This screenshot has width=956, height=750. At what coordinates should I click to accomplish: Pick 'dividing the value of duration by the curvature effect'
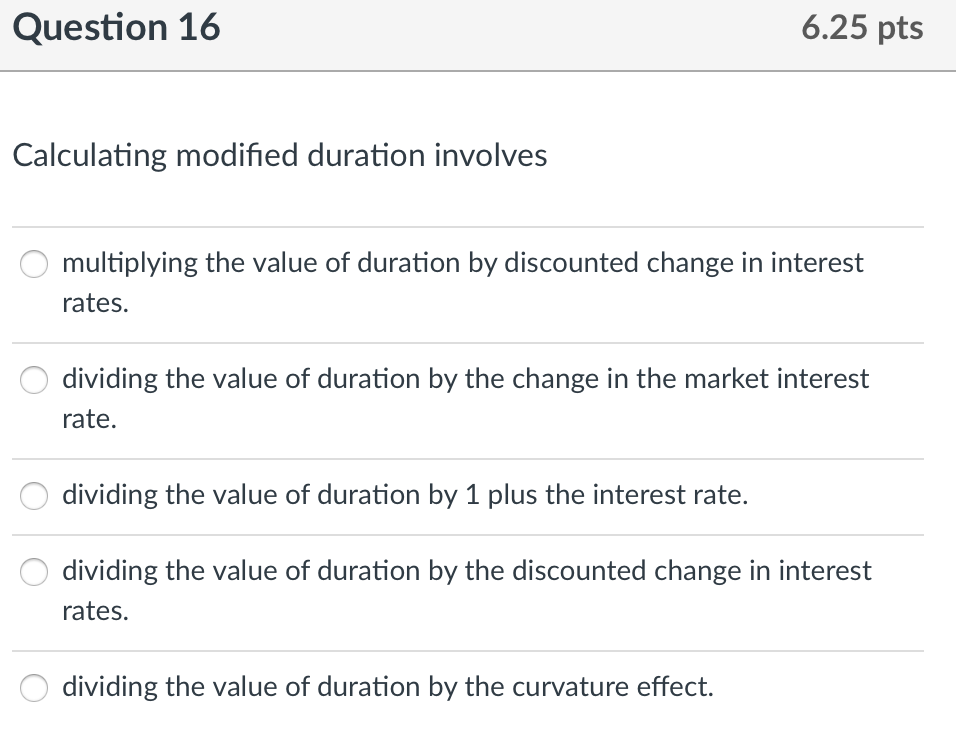click(x=33, y=688)
